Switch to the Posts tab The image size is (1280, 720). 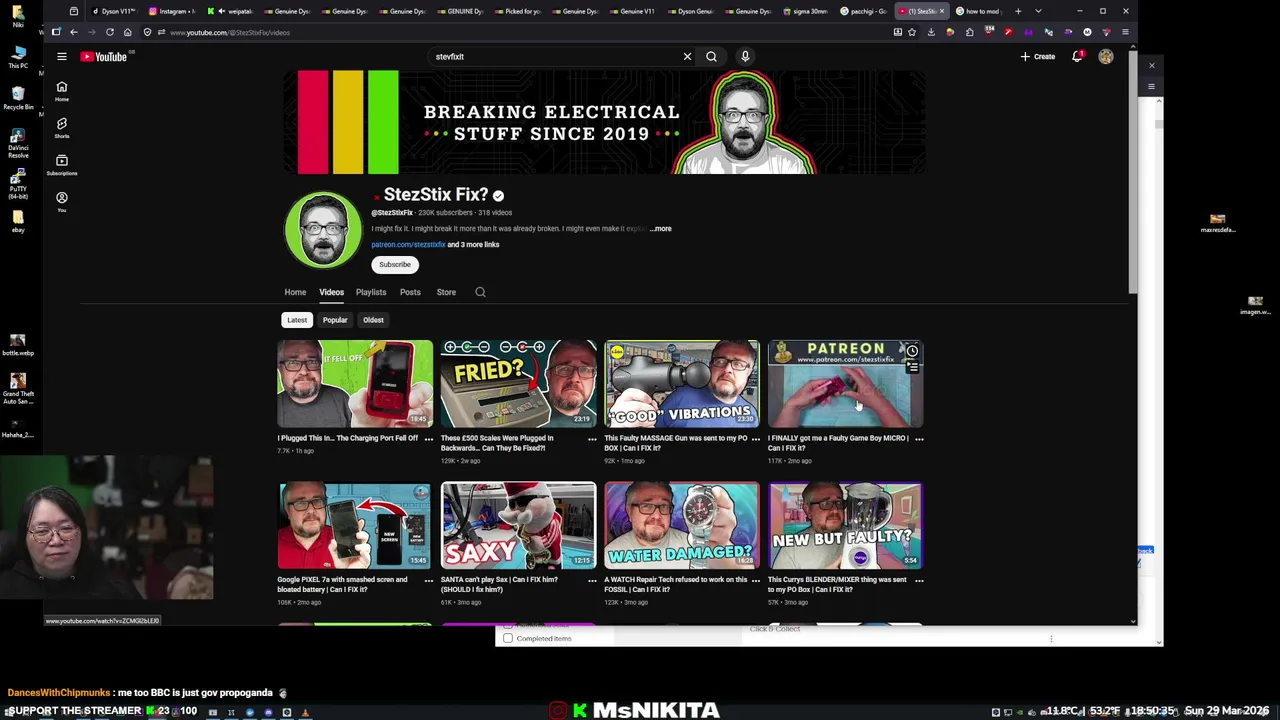410,292
